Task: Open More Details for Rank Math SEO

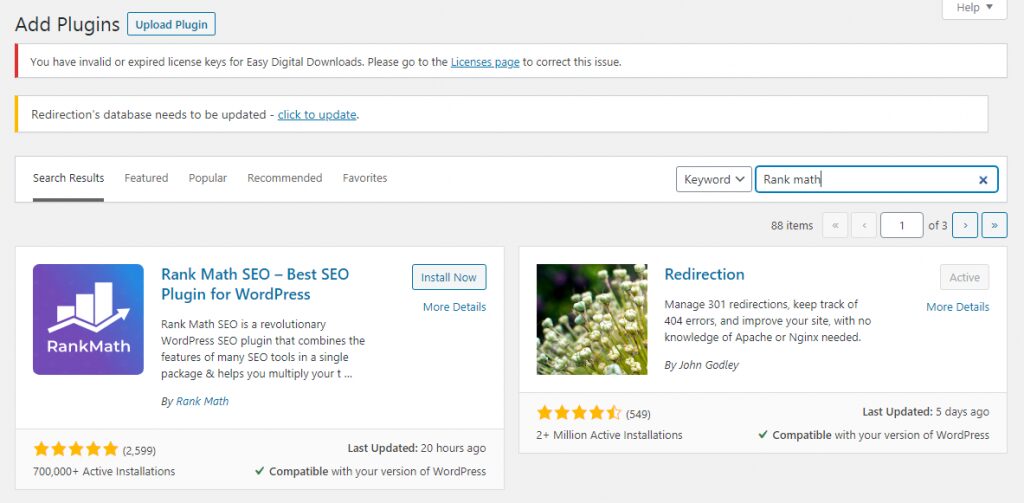Action: click(x=455, y=307)
